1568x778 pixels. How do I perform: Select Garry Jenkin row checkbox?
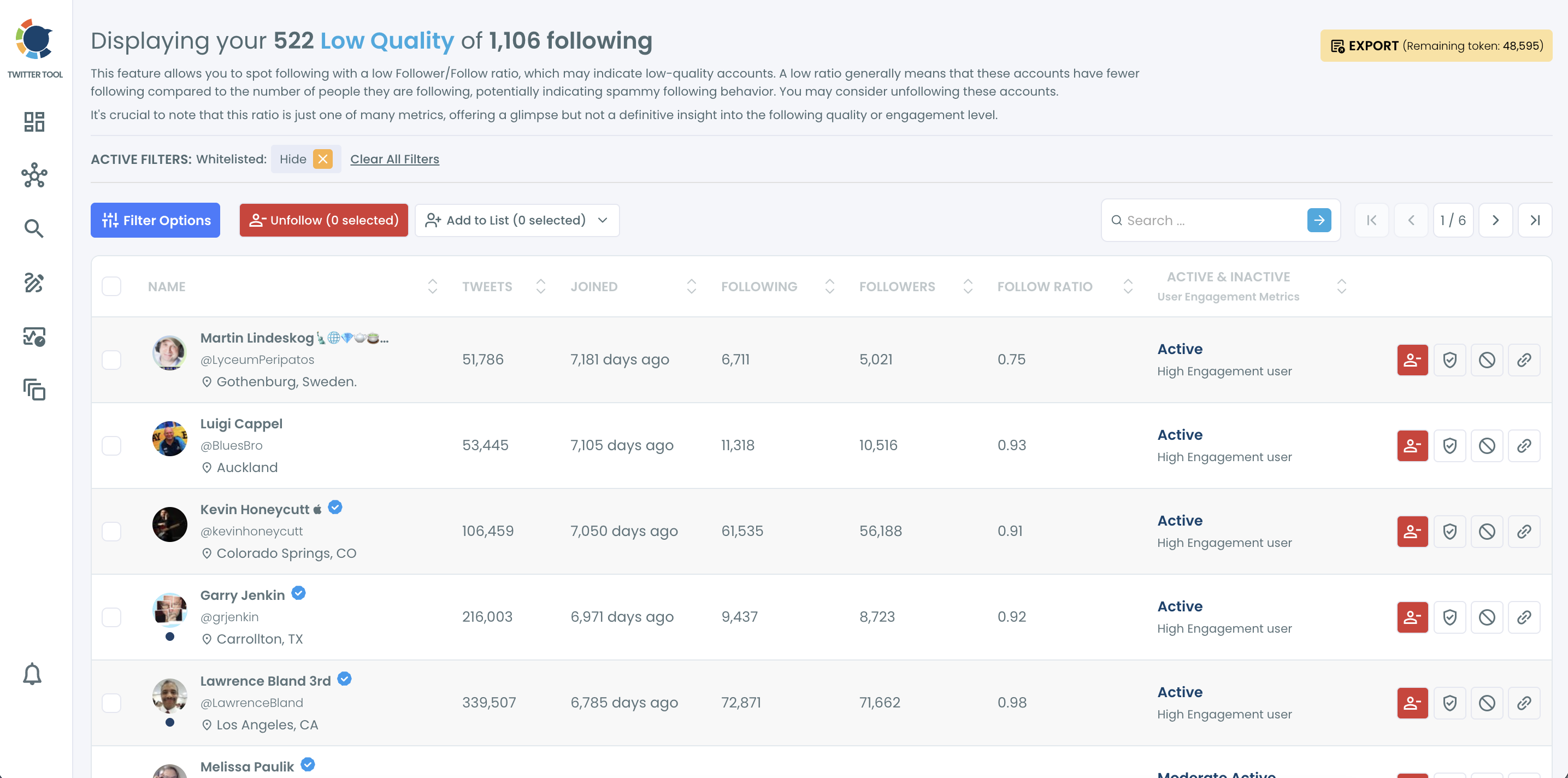111,617
